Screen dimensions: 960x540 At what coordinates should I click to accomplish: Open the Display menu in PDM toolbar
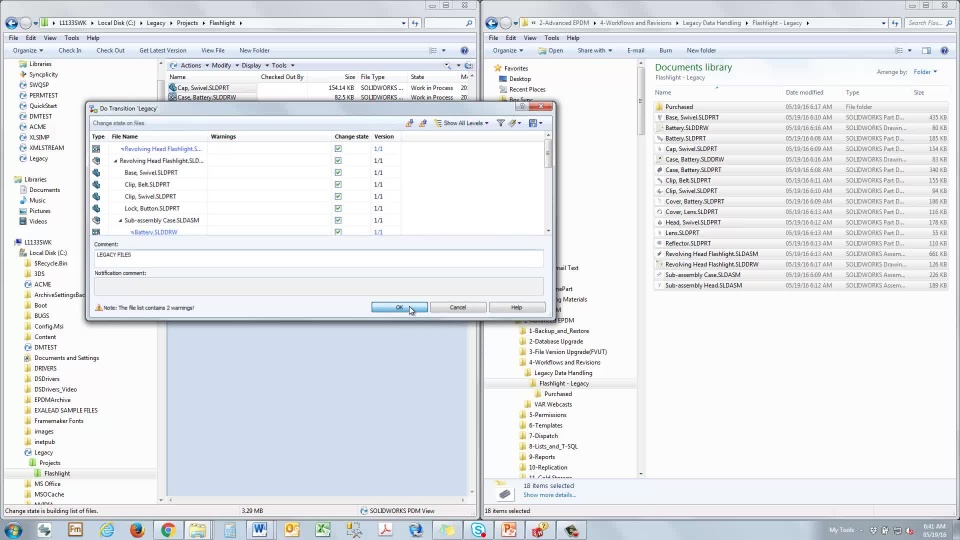click(255, 66)
